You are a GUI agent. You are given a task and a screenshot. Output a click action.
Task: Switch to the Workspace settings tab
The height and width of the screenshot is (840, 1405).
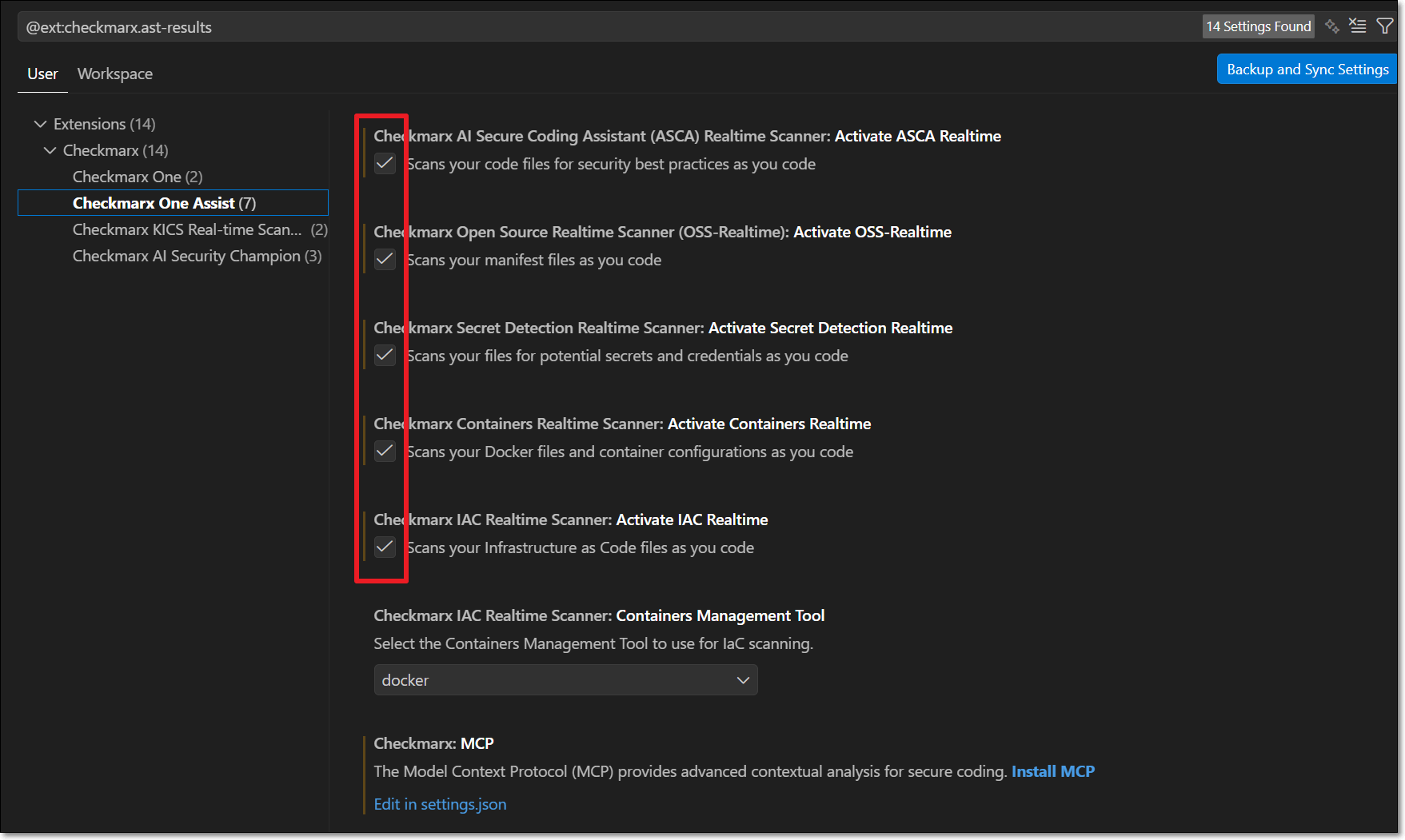point(114,74)
